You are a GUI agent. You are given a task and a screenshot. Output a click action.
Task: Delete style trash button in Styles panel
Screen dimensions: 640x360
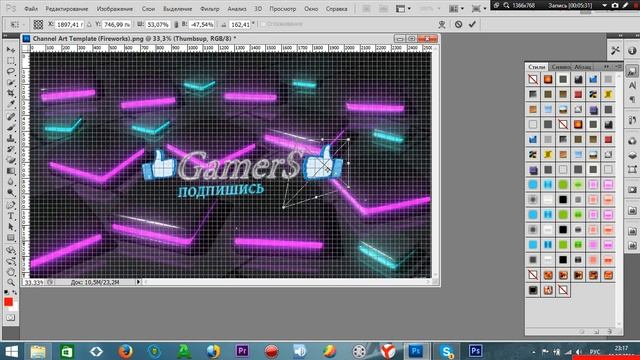(x=609, y=331)
